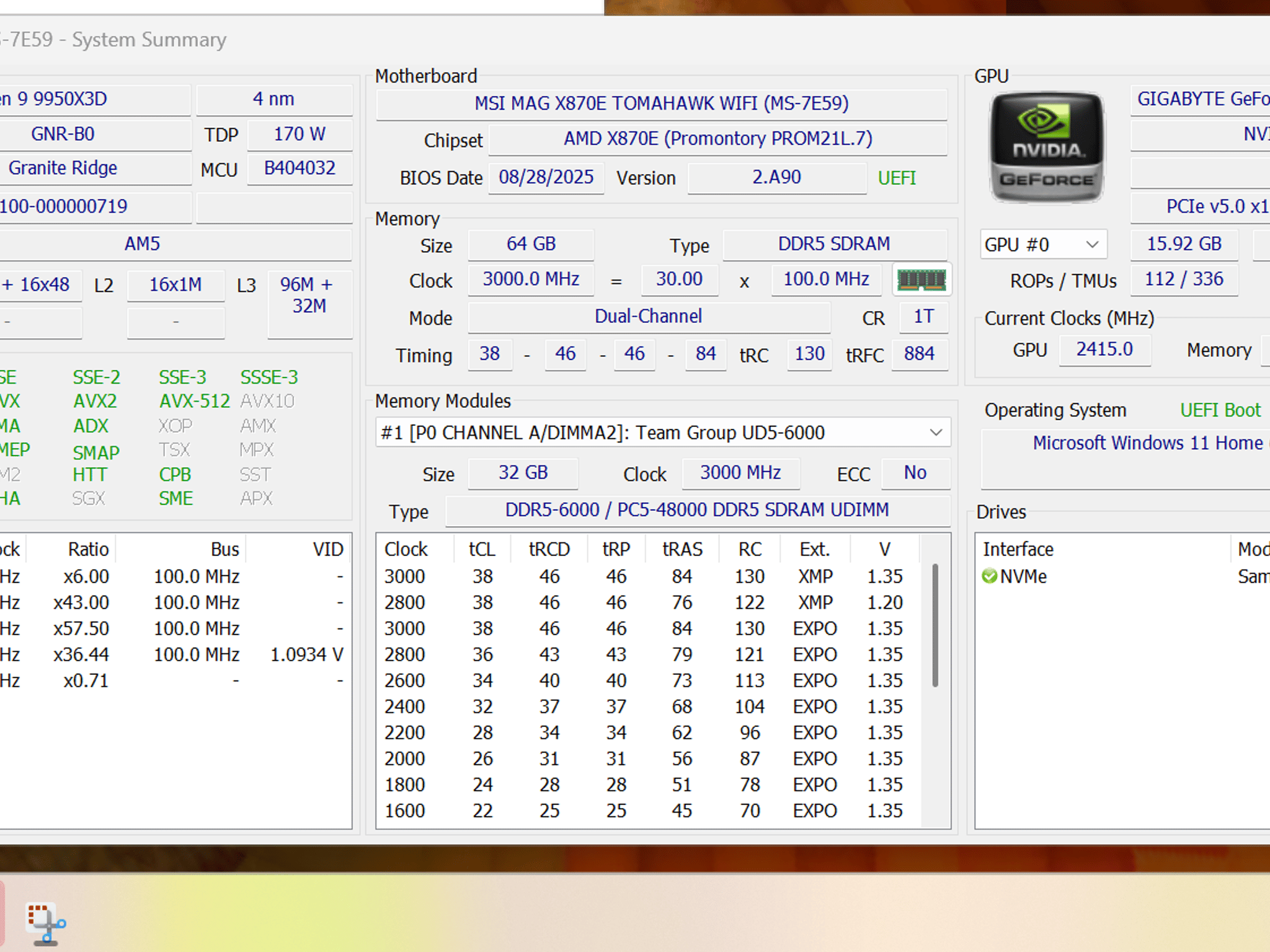Click the GPU memory 15.92 GB field
Screen dimensions: 1270x952
(x=1184, y=244)
